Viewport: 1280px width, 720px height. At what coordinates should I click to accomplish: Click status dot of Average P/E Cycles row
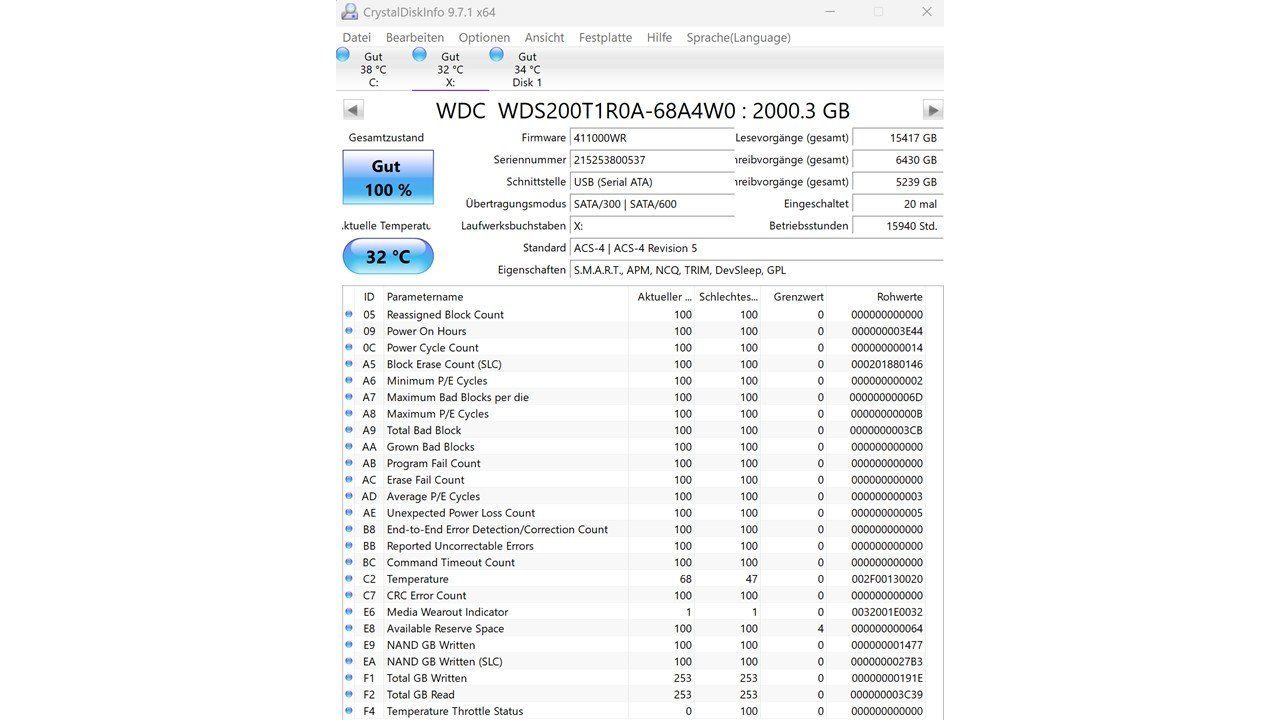point(349,496)
